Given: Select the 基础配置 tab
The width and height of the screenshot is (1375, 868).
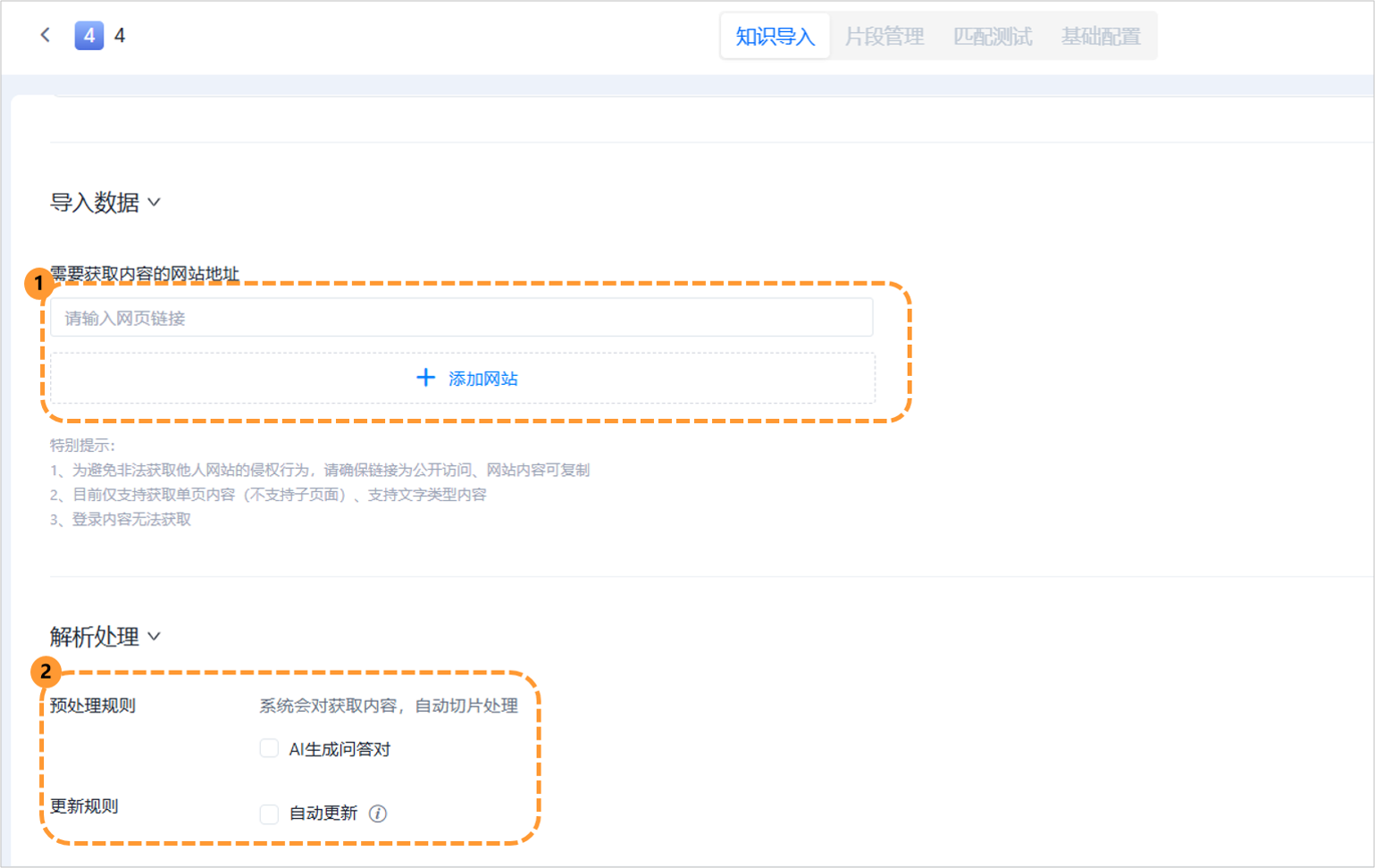Looking at the screenshot, I should 1101,37.
